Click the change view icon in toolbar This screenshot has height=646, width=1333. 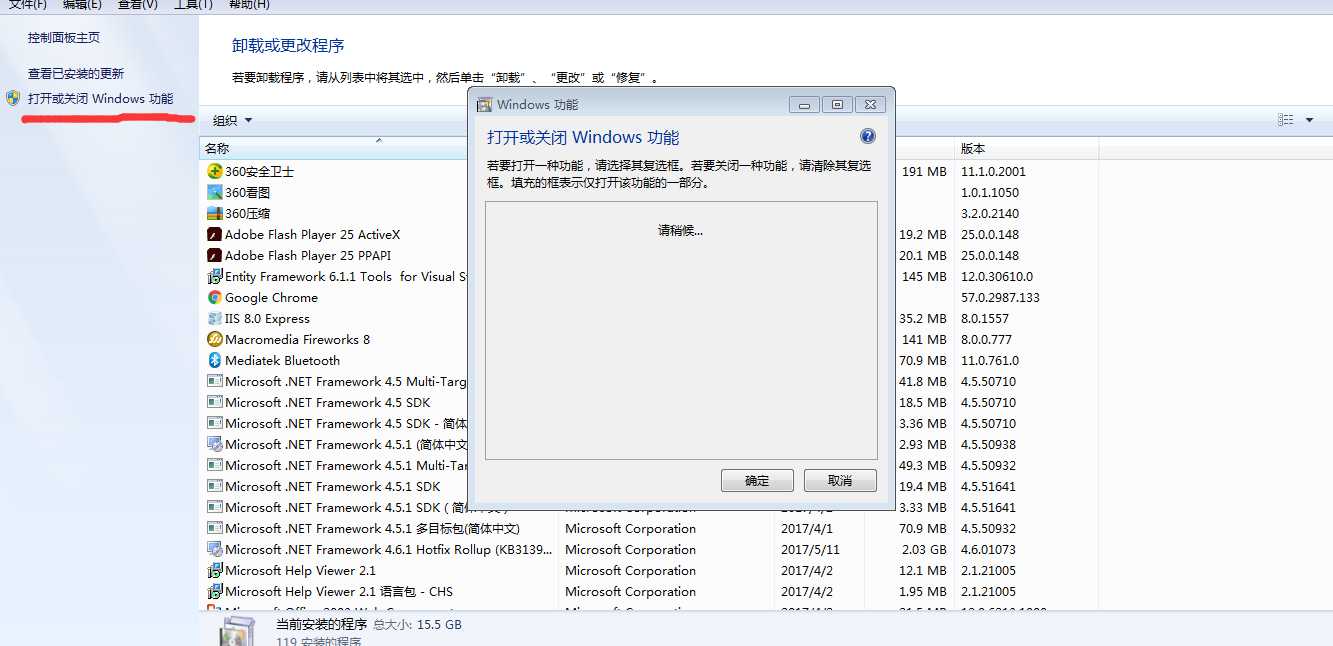click(1285, 120)
